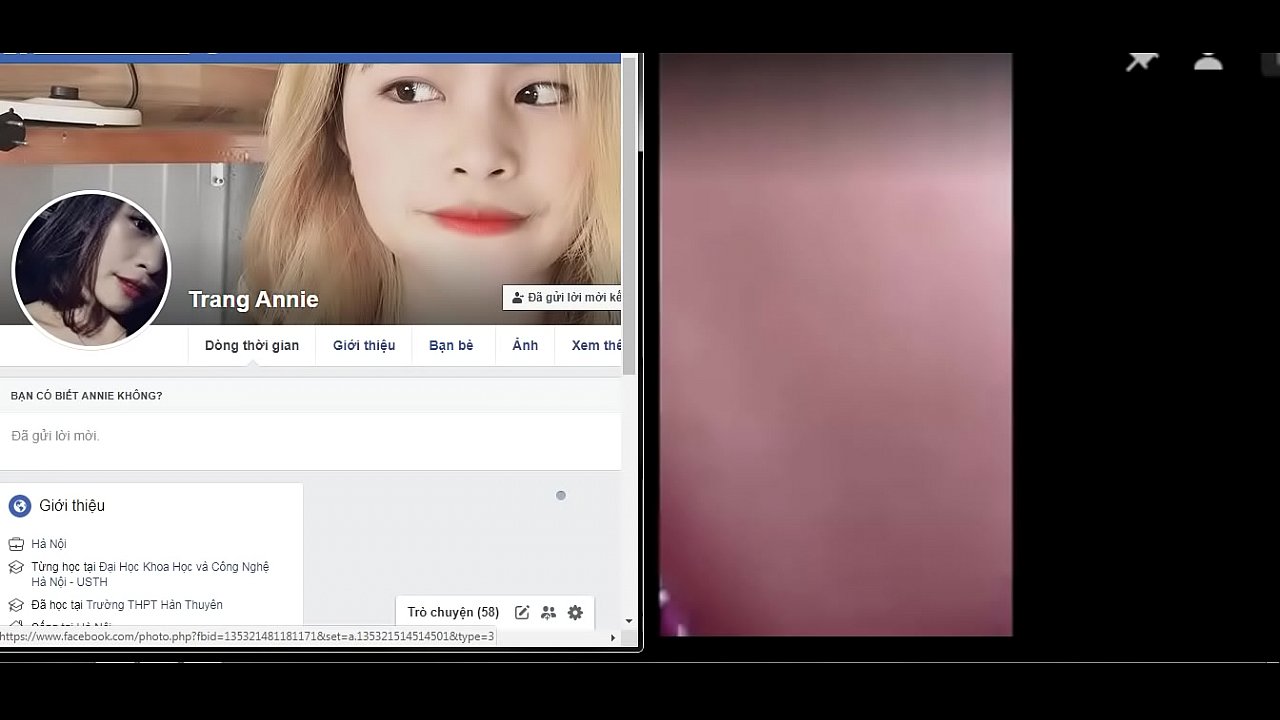The height and width of the screenshot is (720, 1280).
Task: Click the horizontal scrollbar right arrow
Action: [613, 638]
